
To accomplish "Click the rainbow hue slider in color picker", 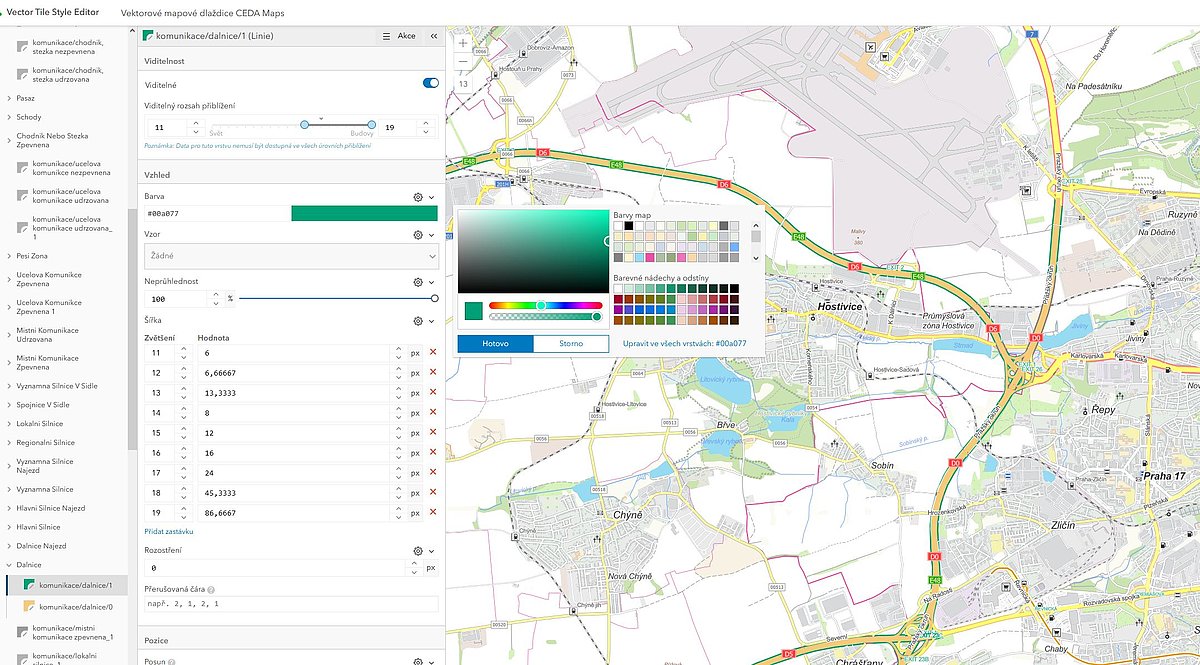I will coord(545,305).
